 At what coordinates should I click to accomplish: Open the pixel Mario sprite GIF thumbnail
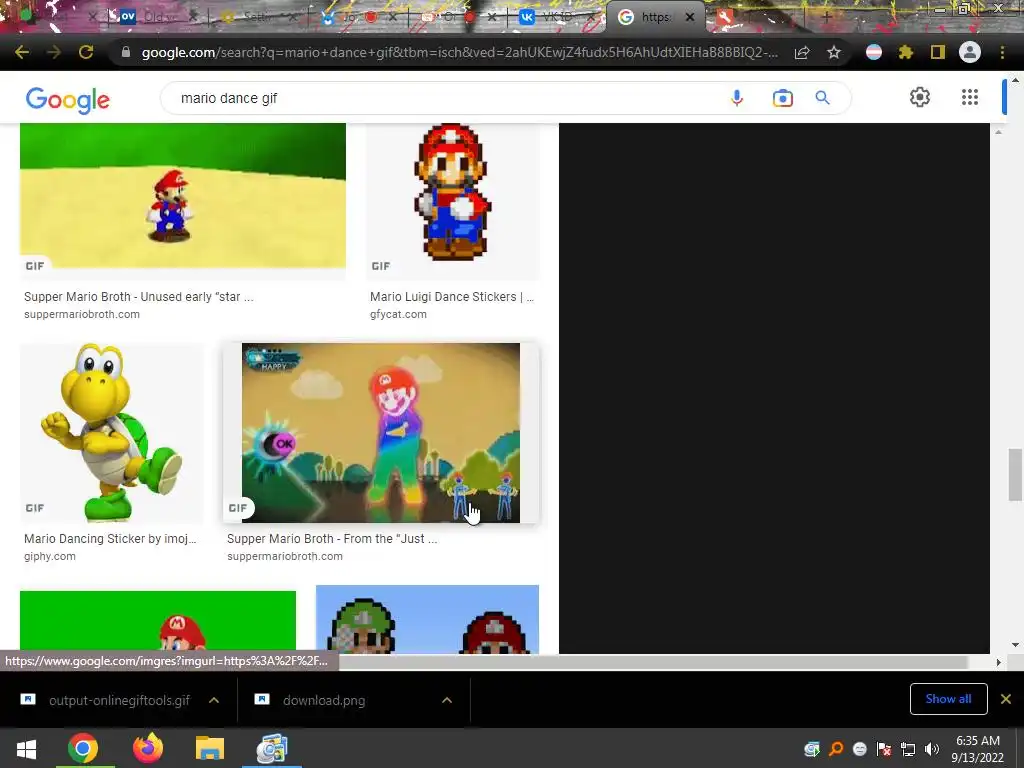coord(452,200)
